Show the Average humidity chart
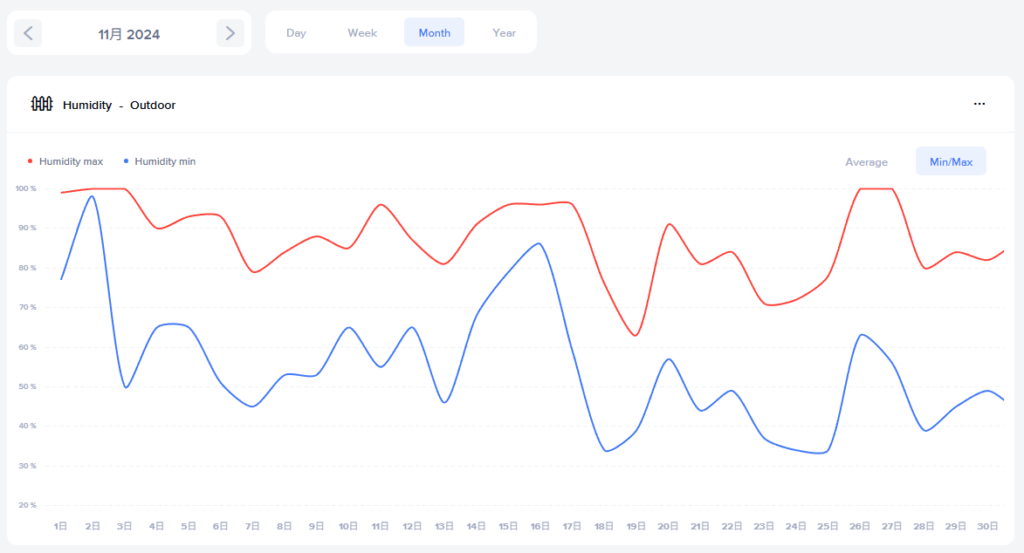This screenshot has width=1024, height=553. tap(866, 162)
